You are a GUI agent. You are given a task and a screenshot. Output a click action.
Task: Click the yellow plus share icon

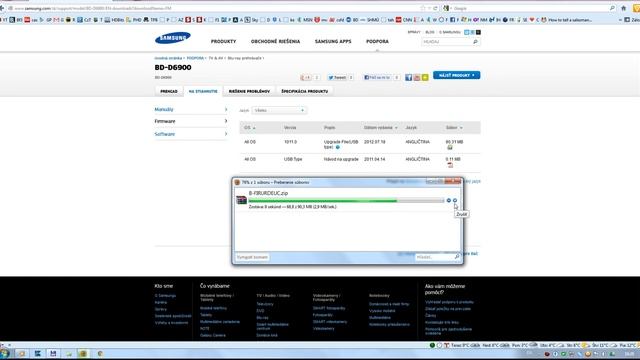tap(425, 77)
